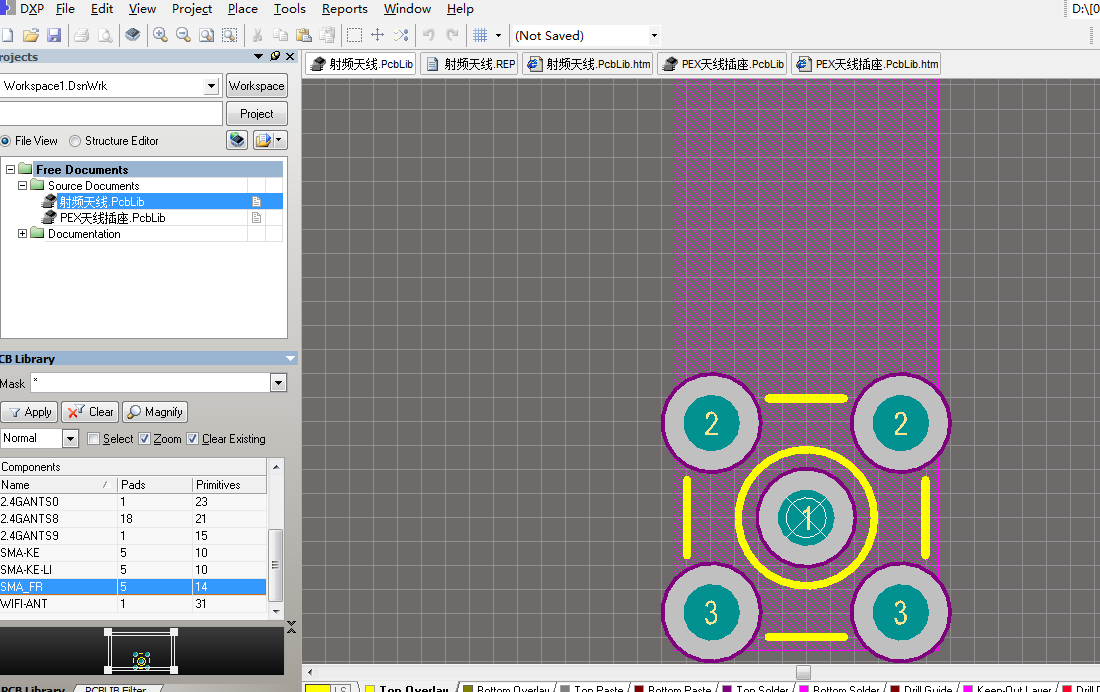The width and height of the screenshot is (1100, 692).
Task: Open the Tools menu
Action: 290,9
